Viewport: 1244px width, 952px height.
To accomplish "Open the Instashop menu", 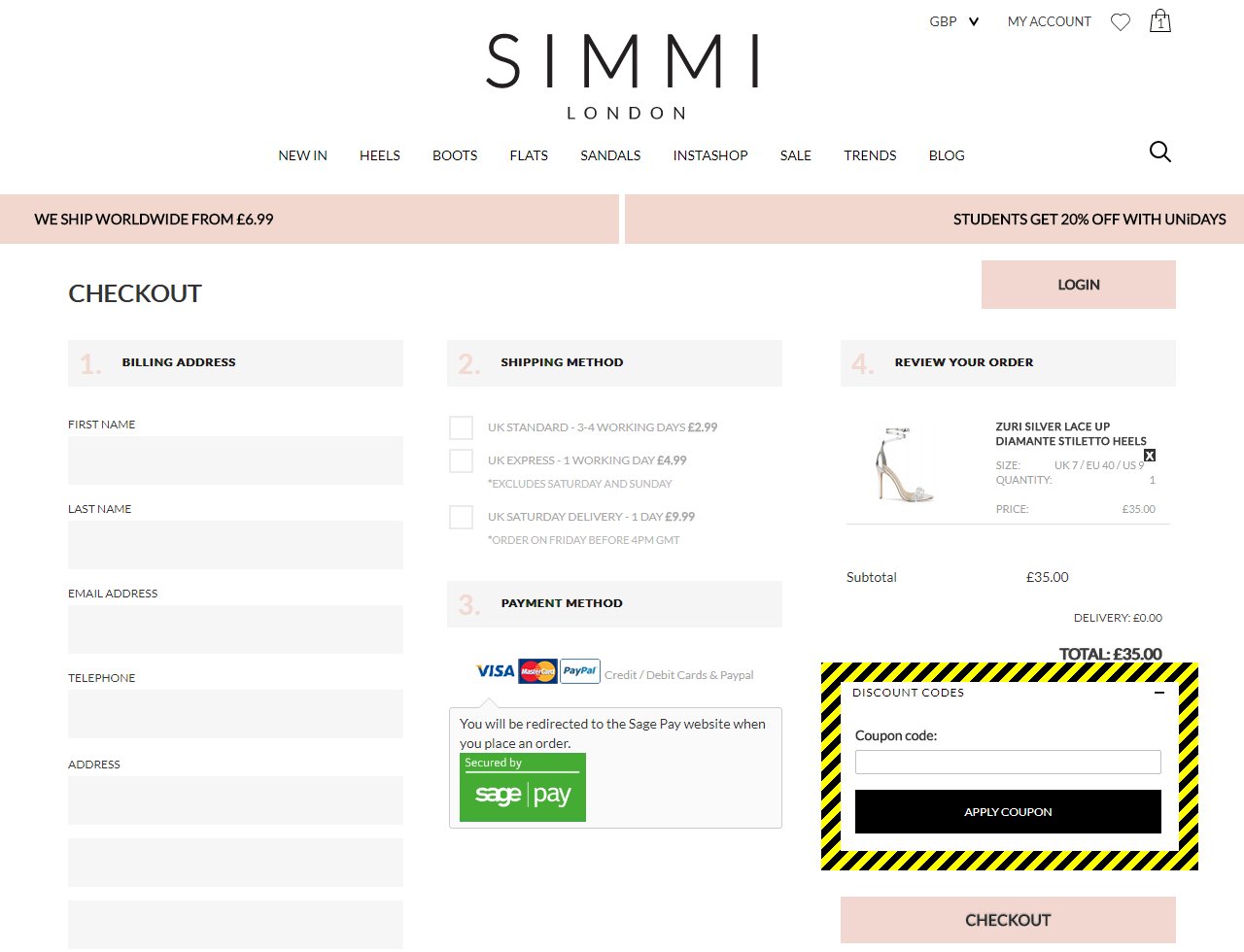I will pos(710,155).
